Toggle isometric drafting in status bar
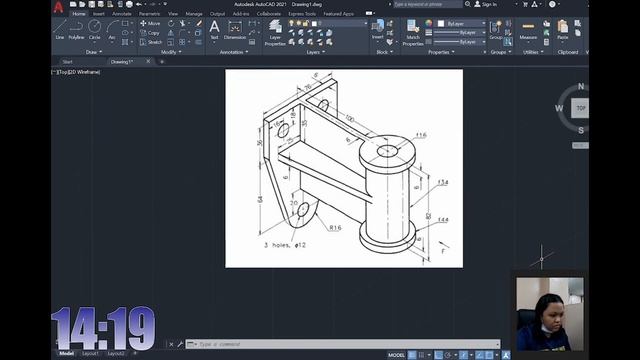 pyautogui.click(x=464, y=355)
